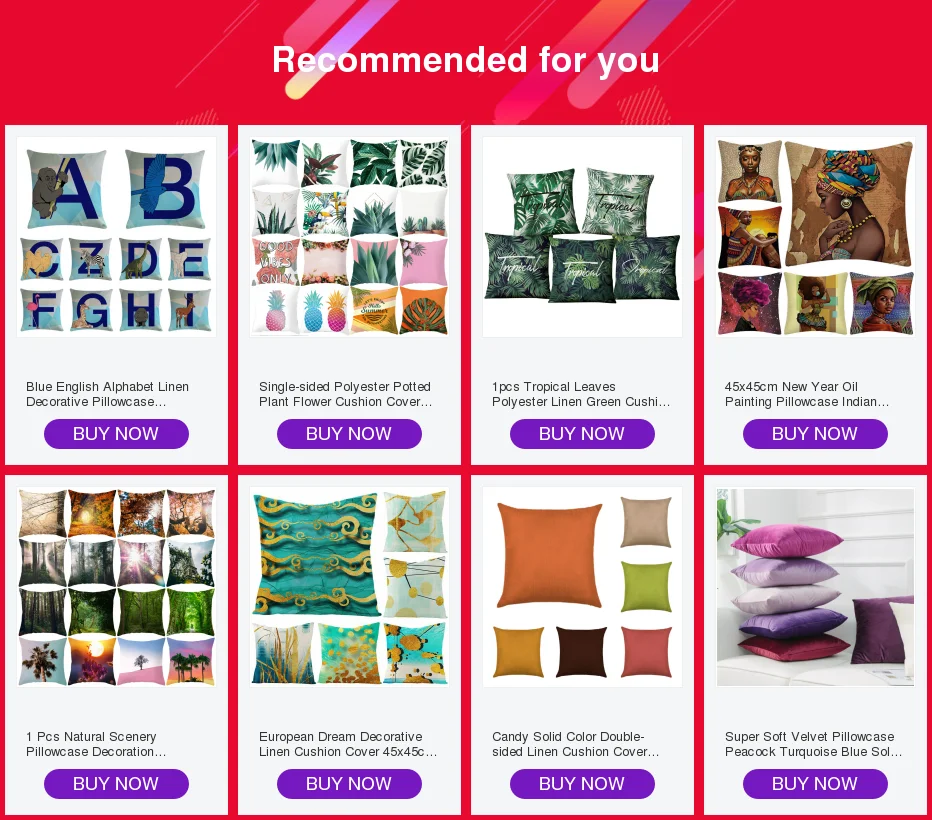The width and height of the screenshot is (932, 820).
Task: Buy the Blue English Alphabet pillowcase now
Action: pyautogui.click(x=116, y=434)
